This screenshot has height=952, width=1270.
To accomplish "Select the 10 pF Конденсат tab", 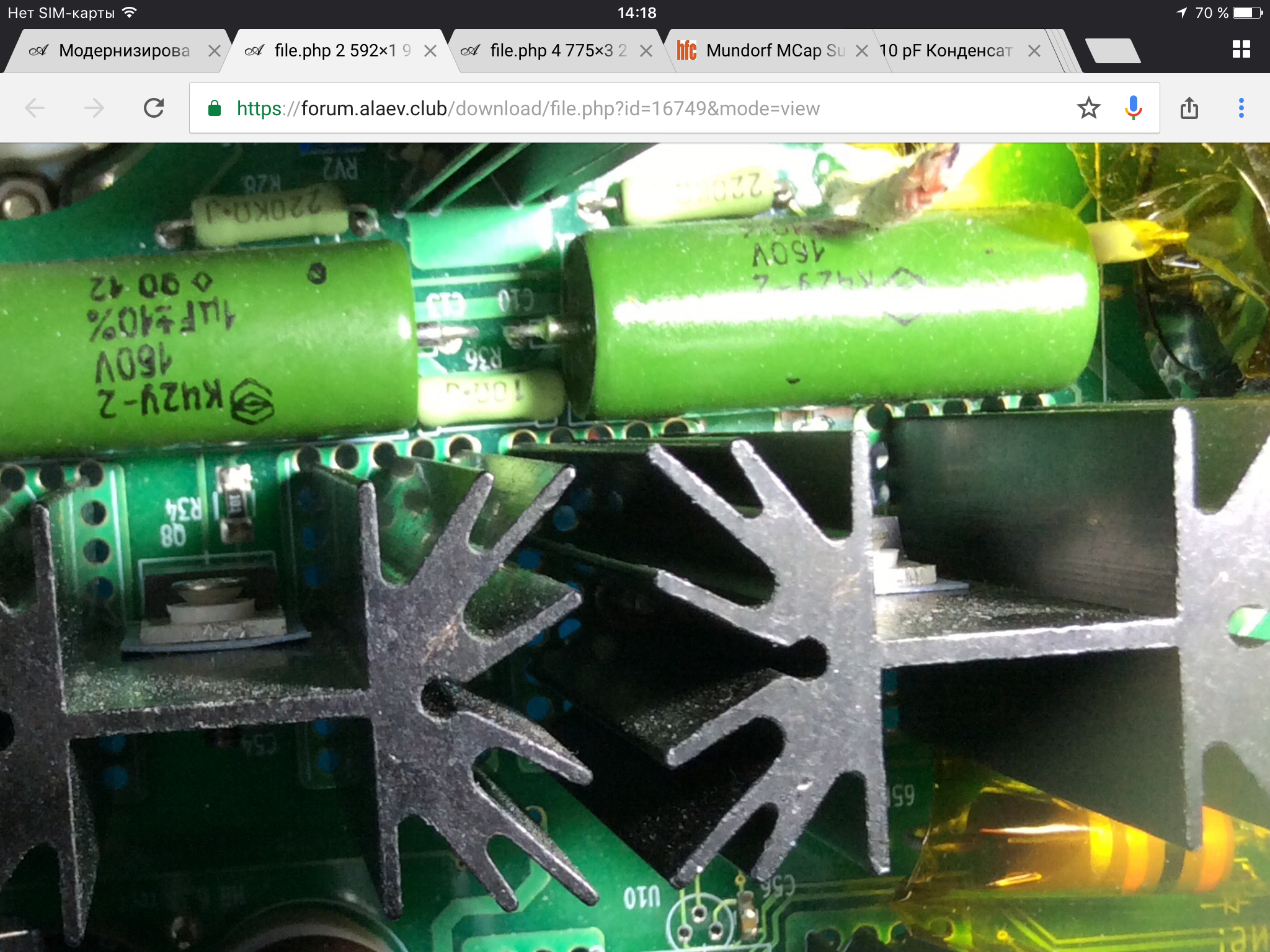I will [x=946, y=51].
